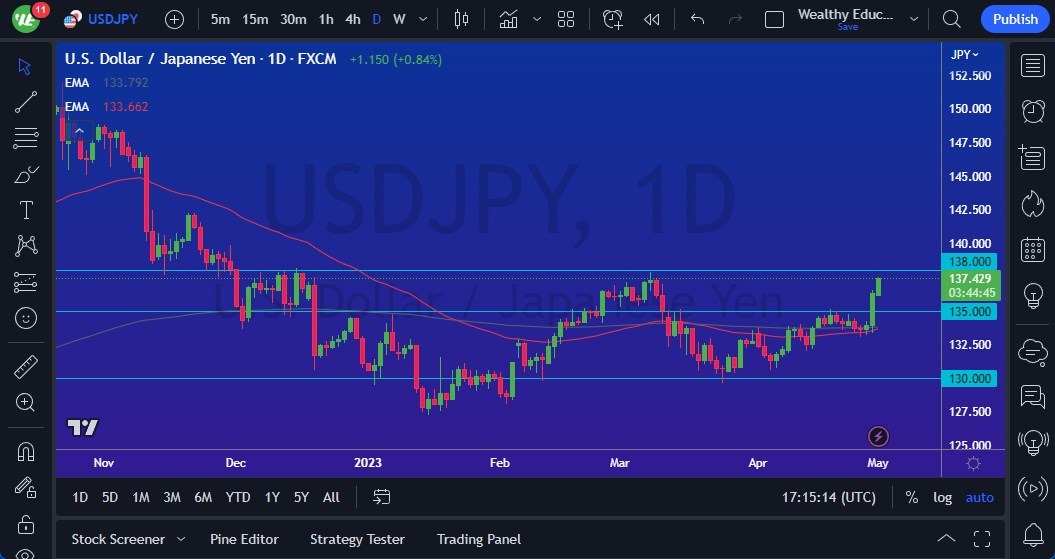
Task: Select the trend line drawing tool
Action: pyautogui.click(x=26, y=102)
